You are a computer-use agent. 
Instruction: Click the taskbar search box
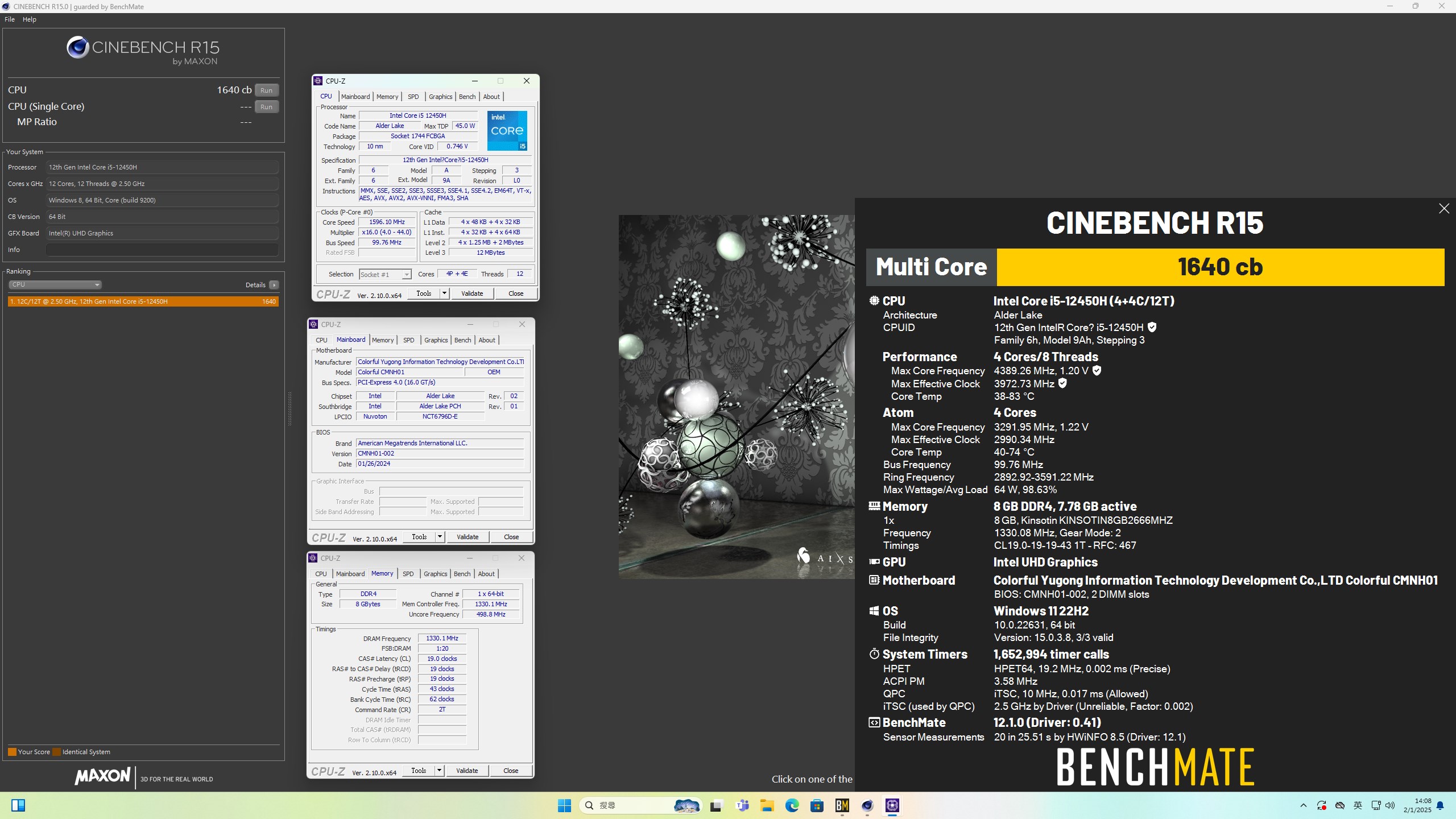pyautogui.click(x=640, y=805)
